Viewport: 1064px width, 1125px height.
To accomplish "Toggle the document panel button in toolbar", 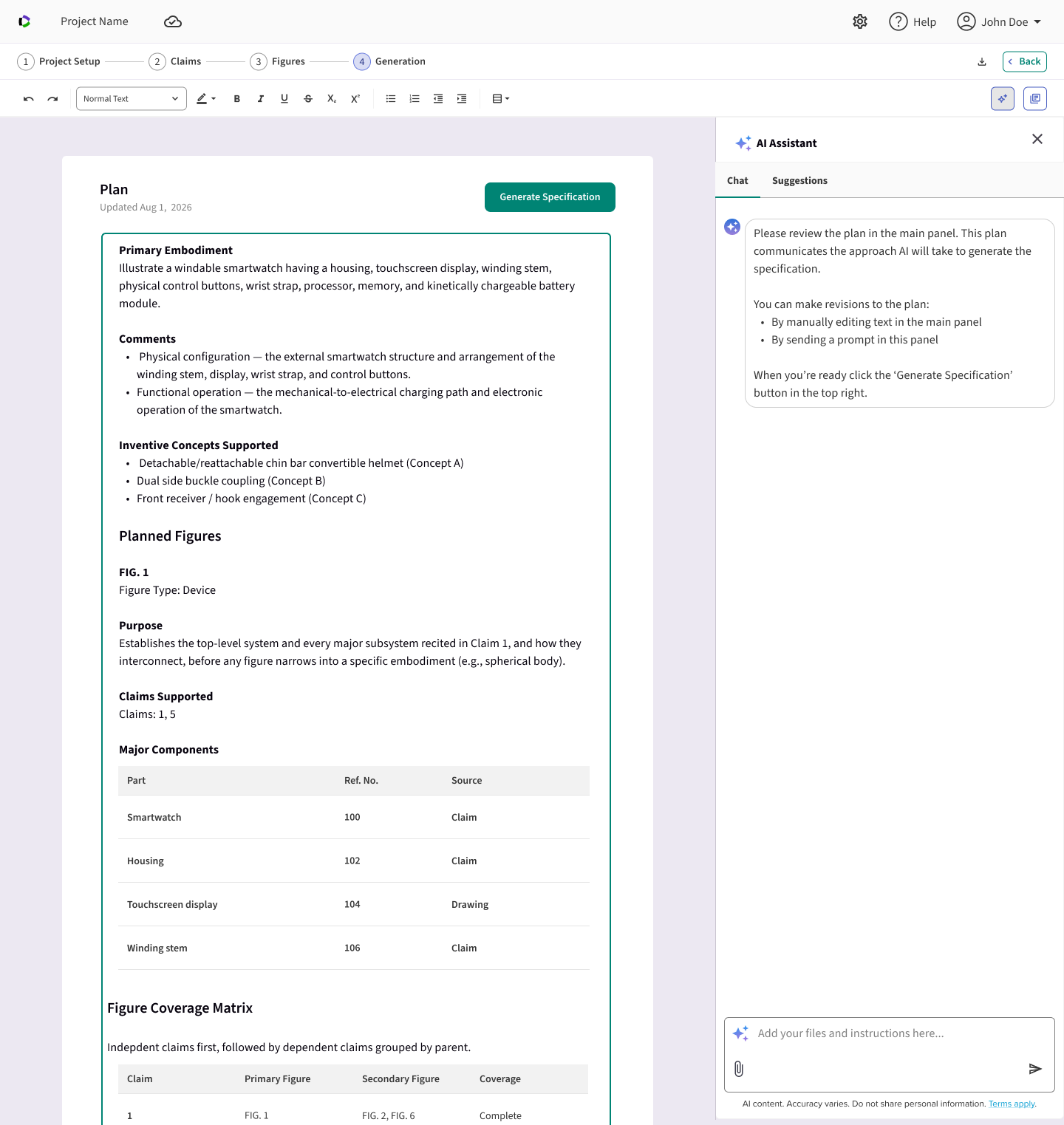I will (1035, 99).
